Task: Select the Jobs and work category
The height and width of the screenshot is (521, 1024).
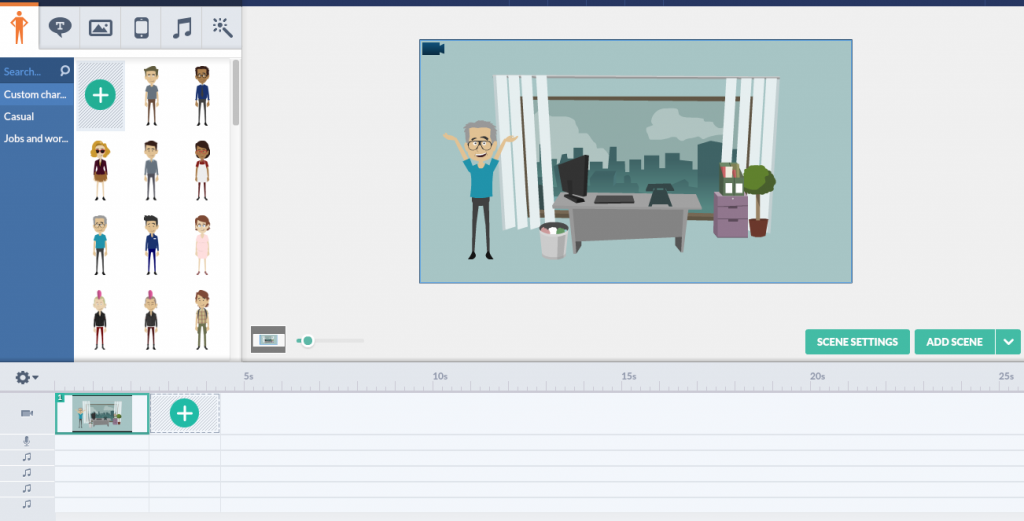Action: [x=37, y=138]
